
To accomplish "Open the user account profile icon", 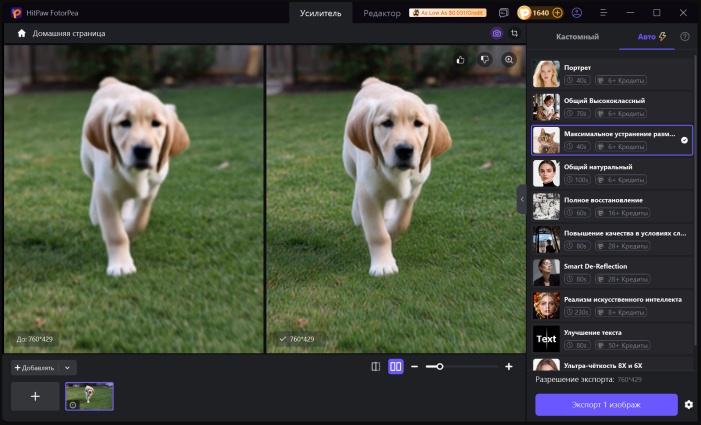I will (x=577, y=13).
